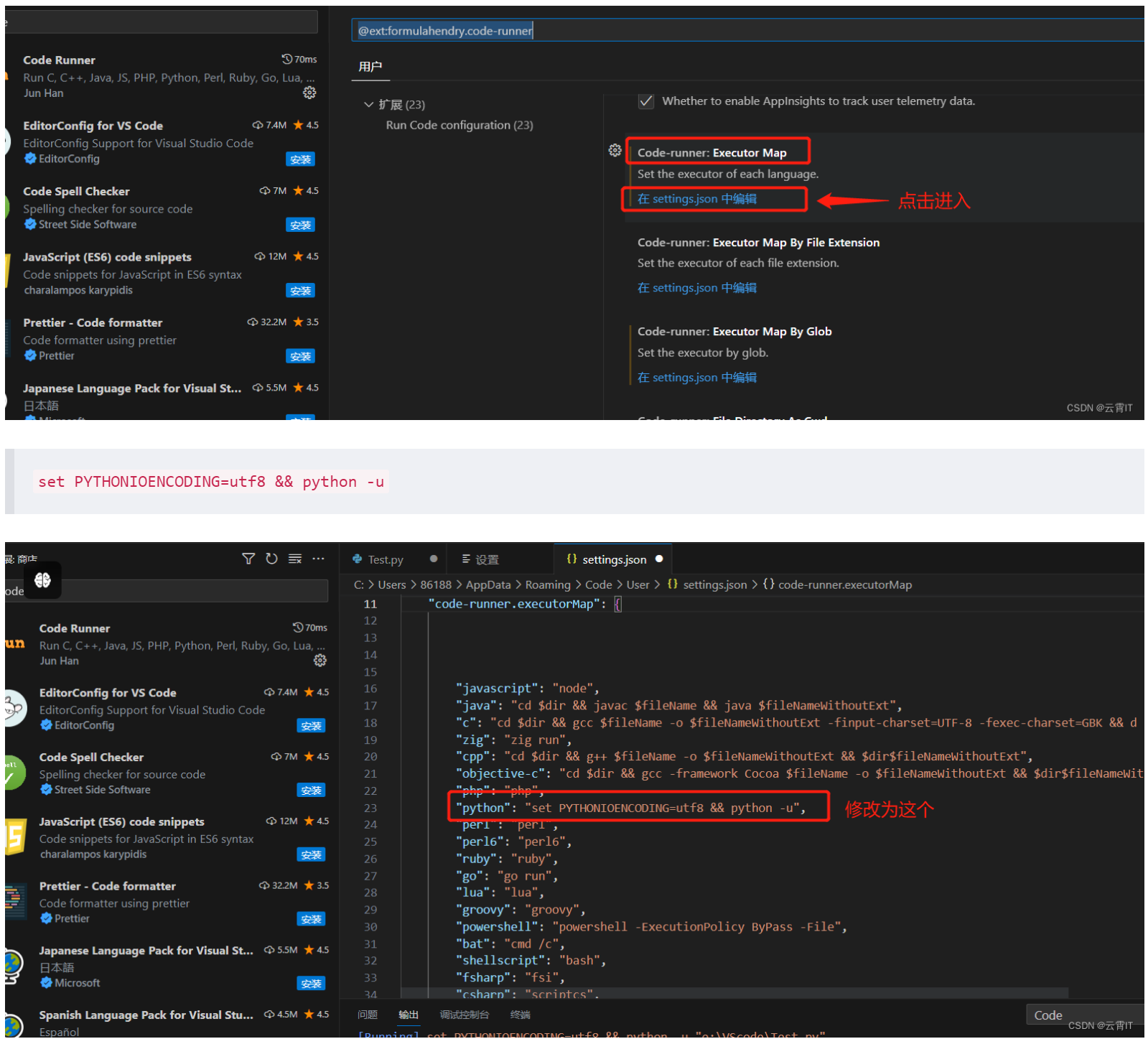This screenshot has width=1148, height=1044.
Task: Open the 问题 panel tab
Action: (368, 1015)
